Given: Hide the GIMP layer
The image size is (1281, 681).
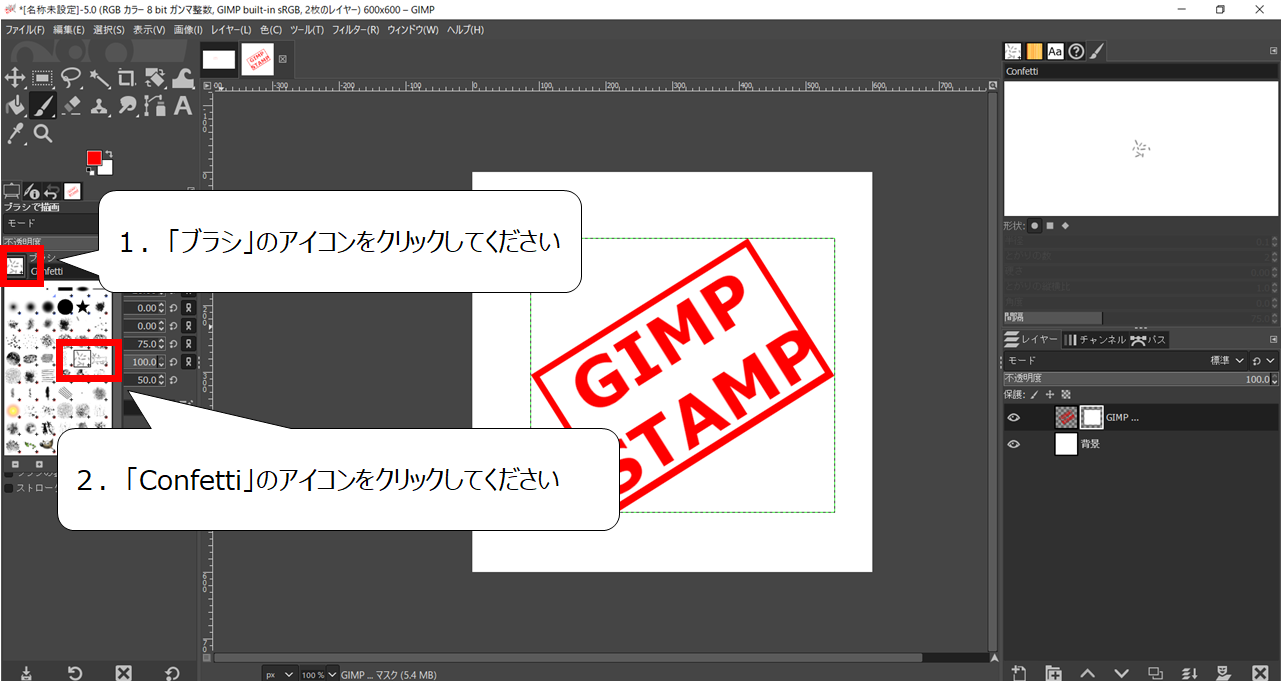Looking at the screenshot, I should coord(1014,418).
